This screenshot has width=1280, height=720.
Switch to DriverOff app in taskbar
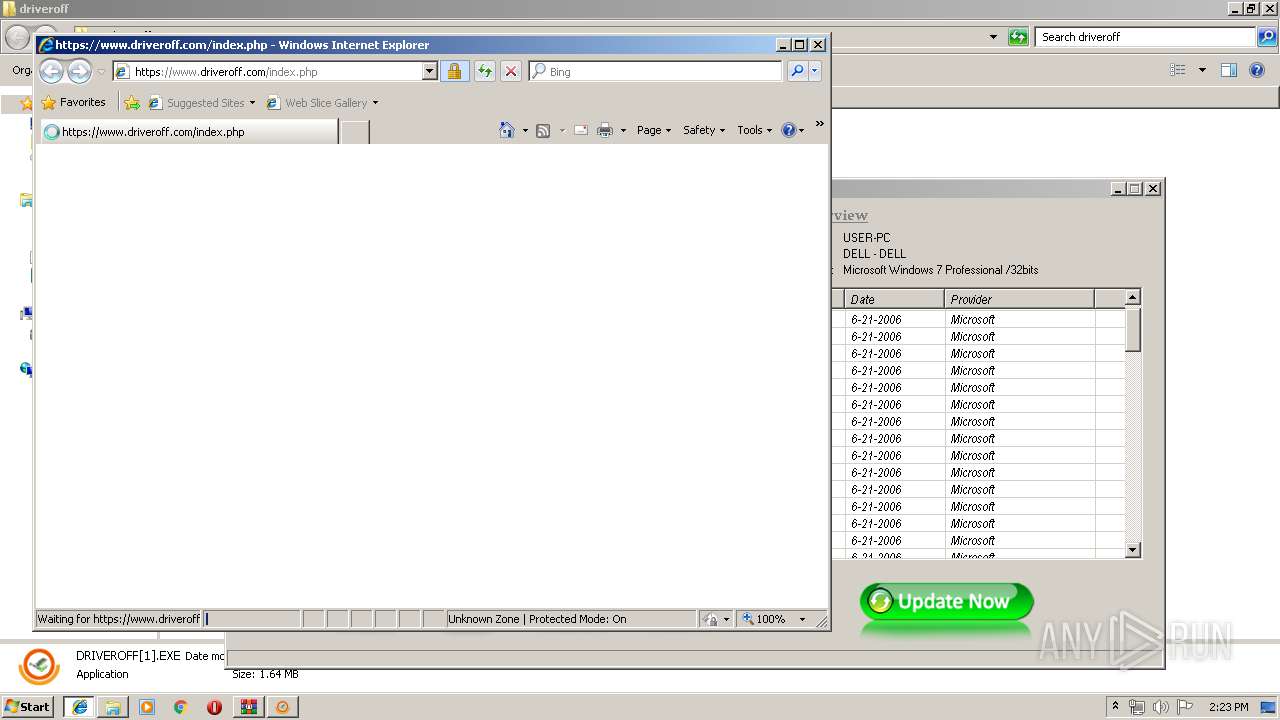(x=283, y=706)
